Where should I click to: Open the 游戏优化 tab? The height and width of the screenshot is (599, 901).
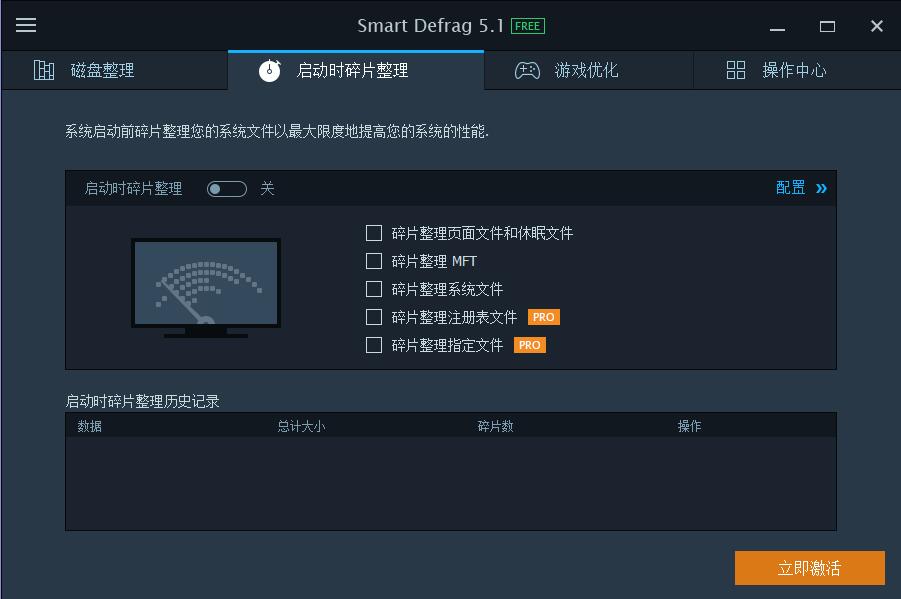pyautogui.click(x=589, y=70)
